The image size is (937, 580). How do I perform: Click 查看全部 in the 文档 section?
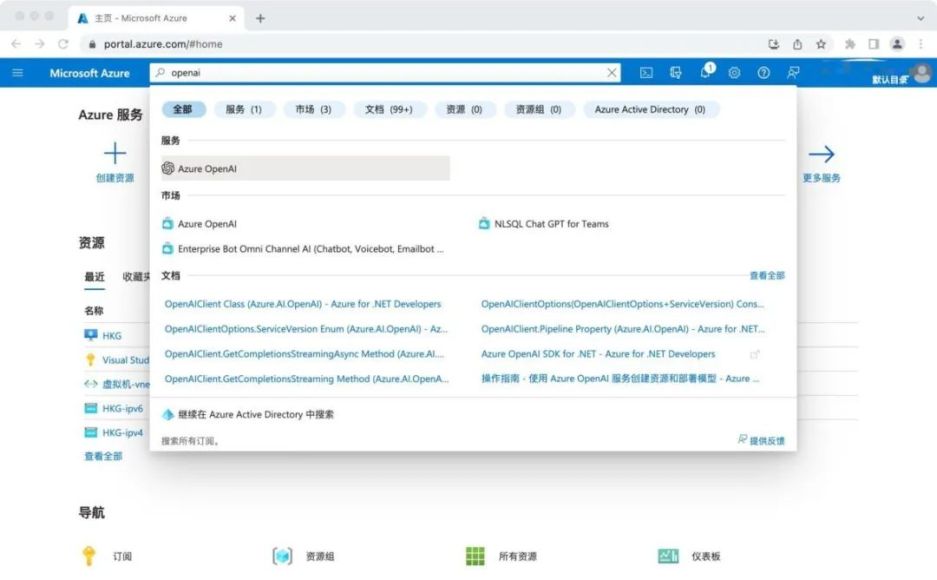click(x=767, y=275)
